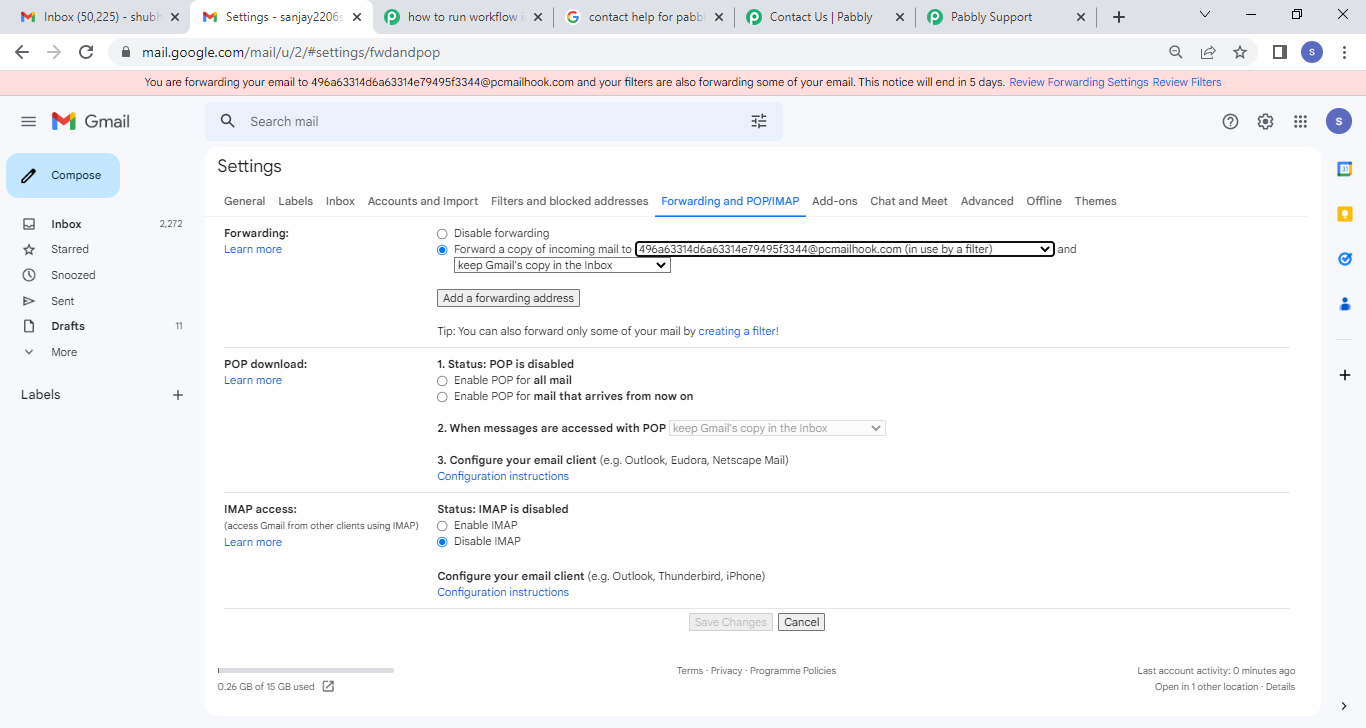This screenshot has width=1366, height=728.
Task: Open Contacts side panel
Action: point(1345,304)
